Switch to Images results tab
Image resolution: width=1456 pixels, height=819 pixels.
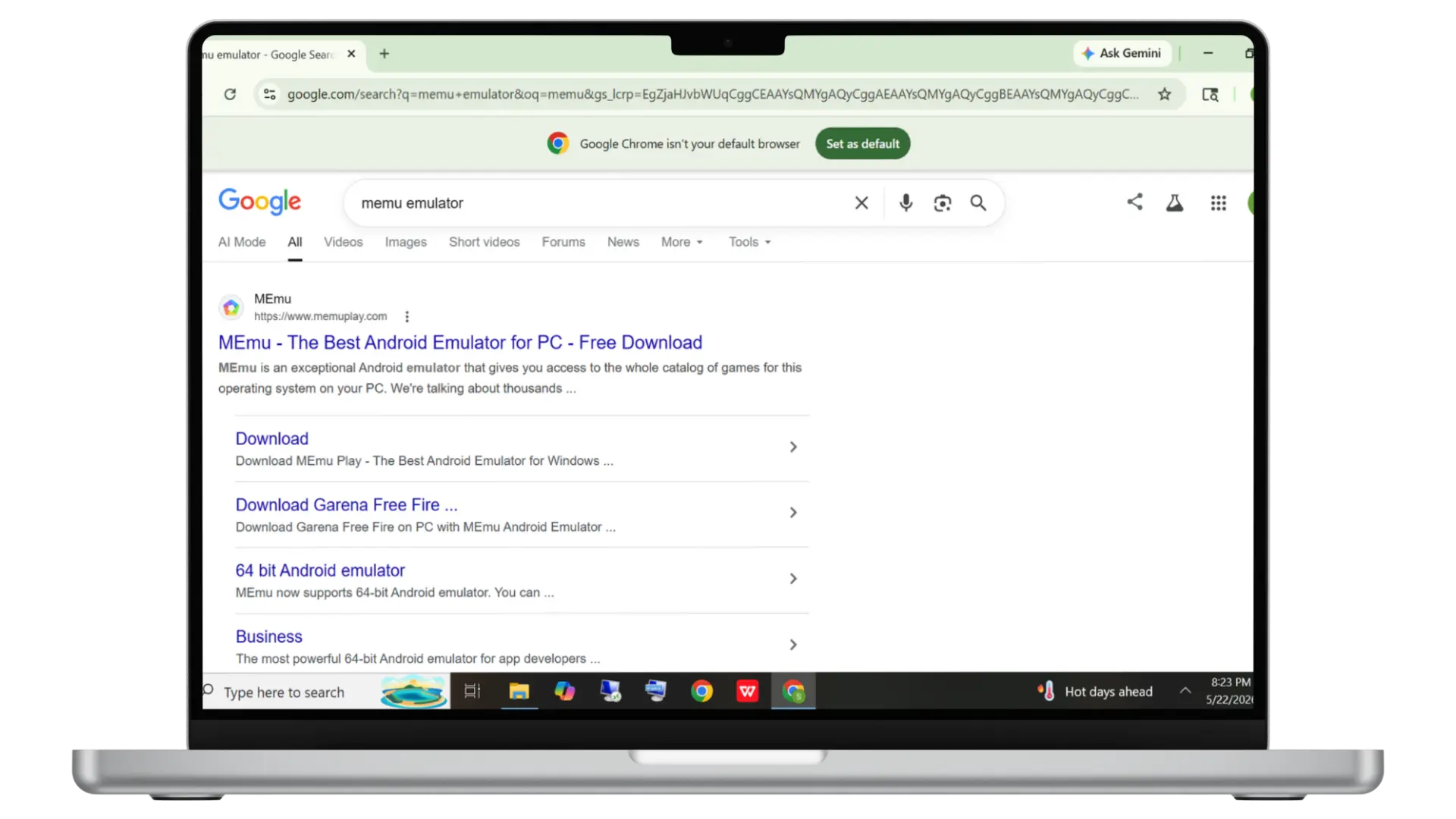point(406,242)
